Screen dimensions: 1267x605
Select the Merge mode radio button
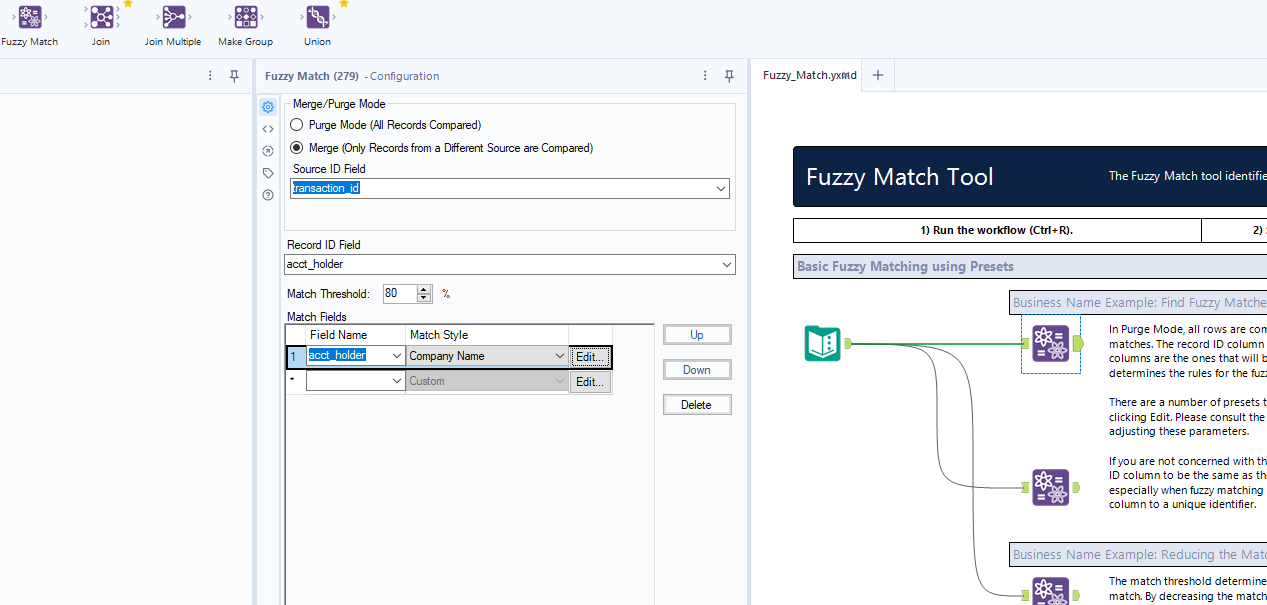296,147
